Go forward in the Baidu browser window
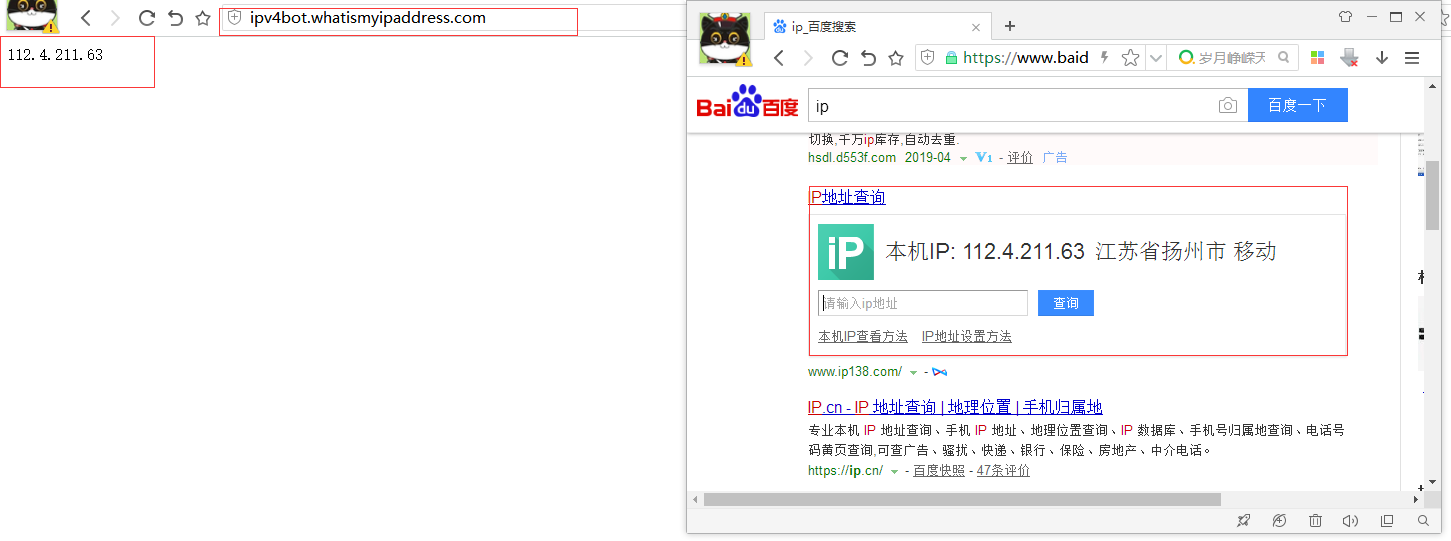 (x=808, y=58)
